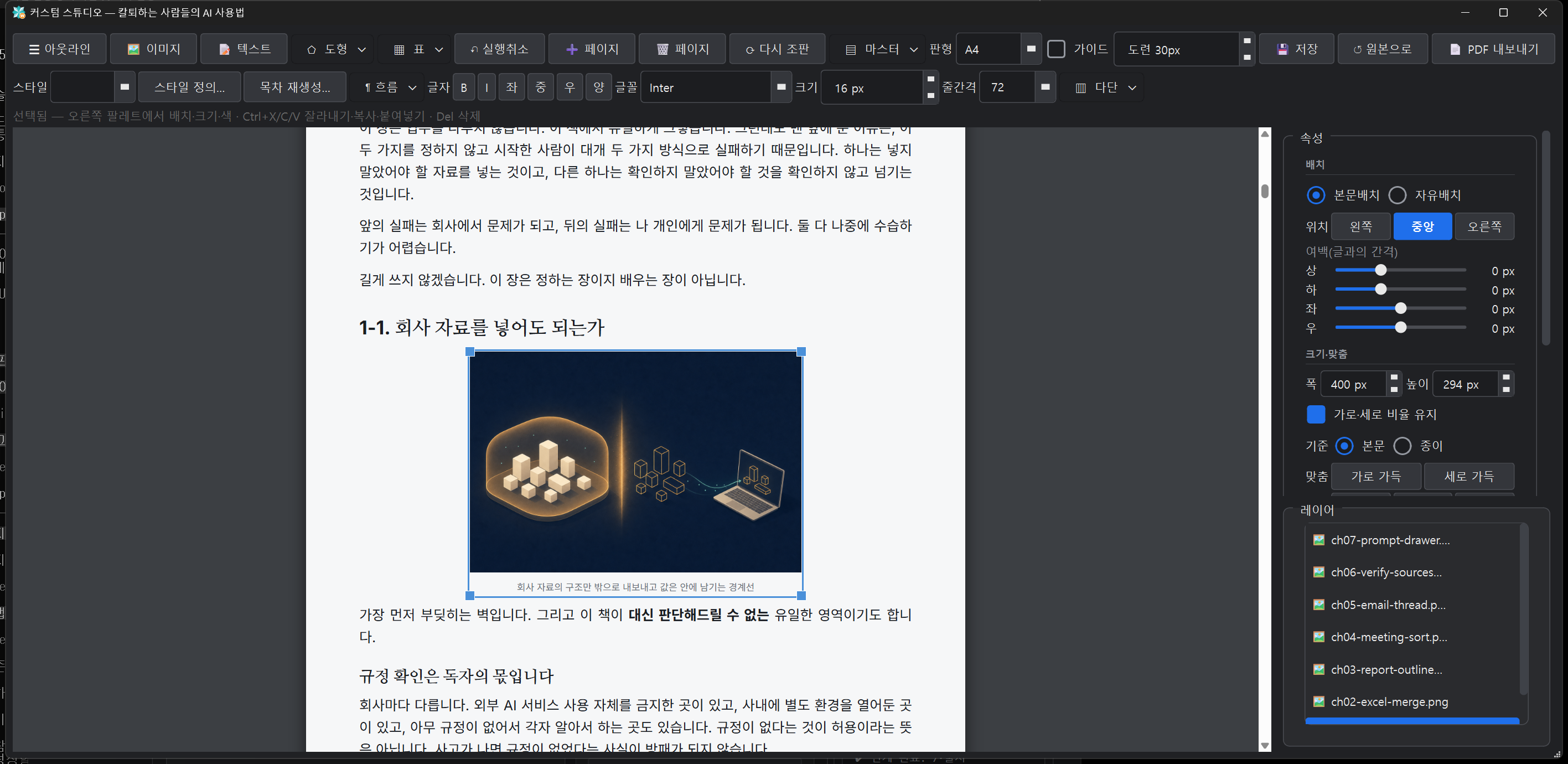Adjust the 우 right margin slider
This screenshot has height=764, width=1568.
pyautogui.click(x=1401, y=328)
